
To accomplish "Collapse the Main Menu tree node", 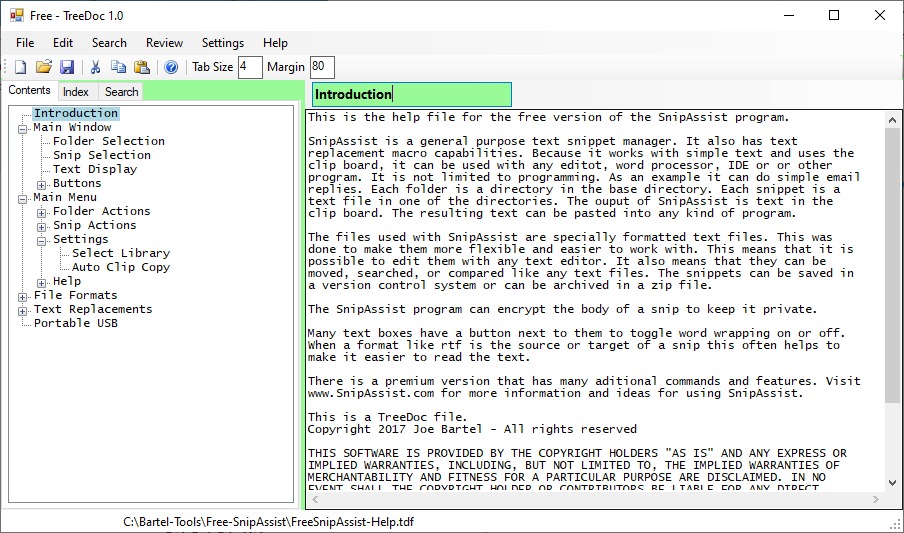I will click(x=22, y=200).
